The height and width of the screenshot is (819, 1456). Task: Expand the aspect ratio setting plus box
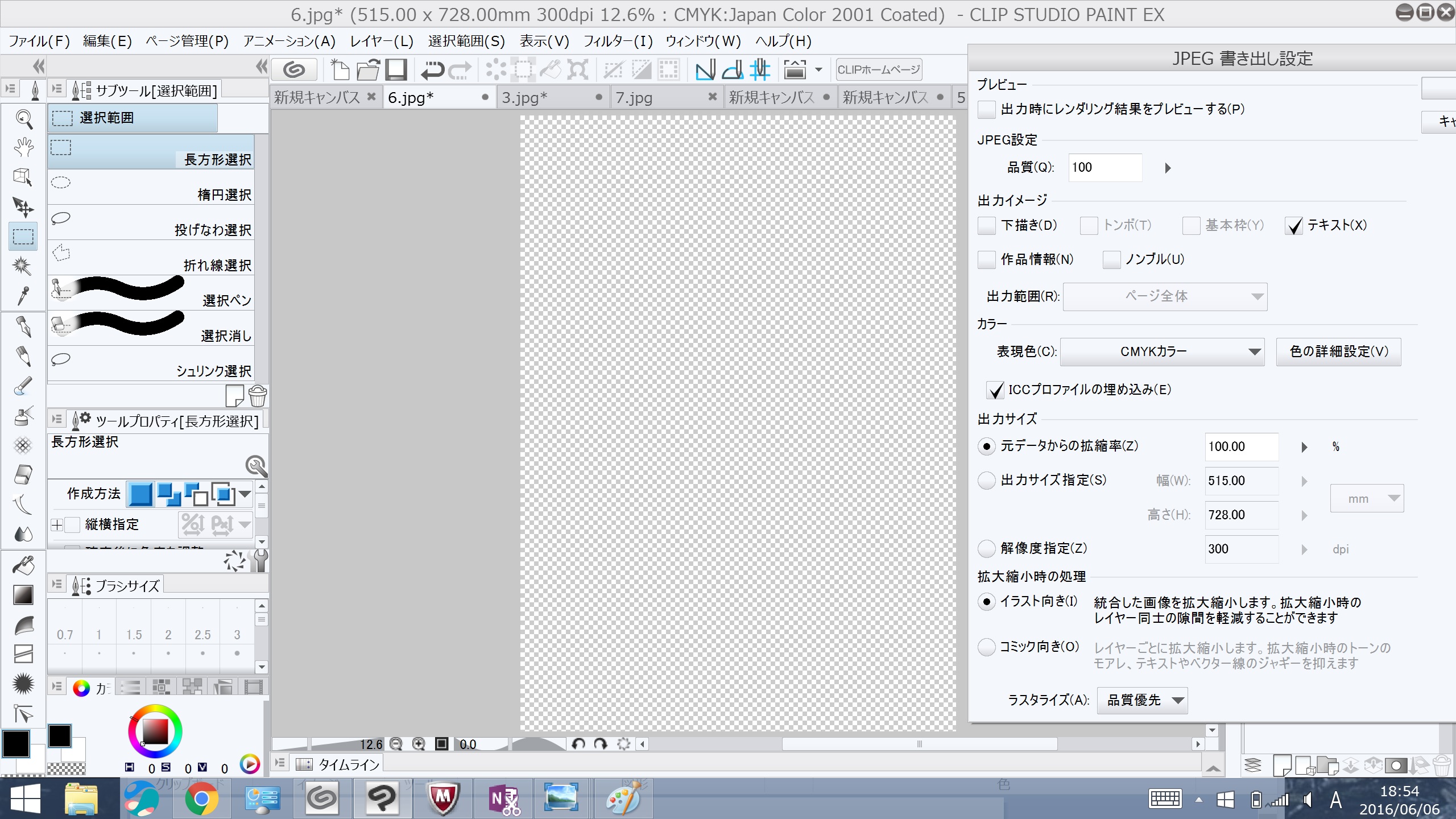(x=57, y=525)
